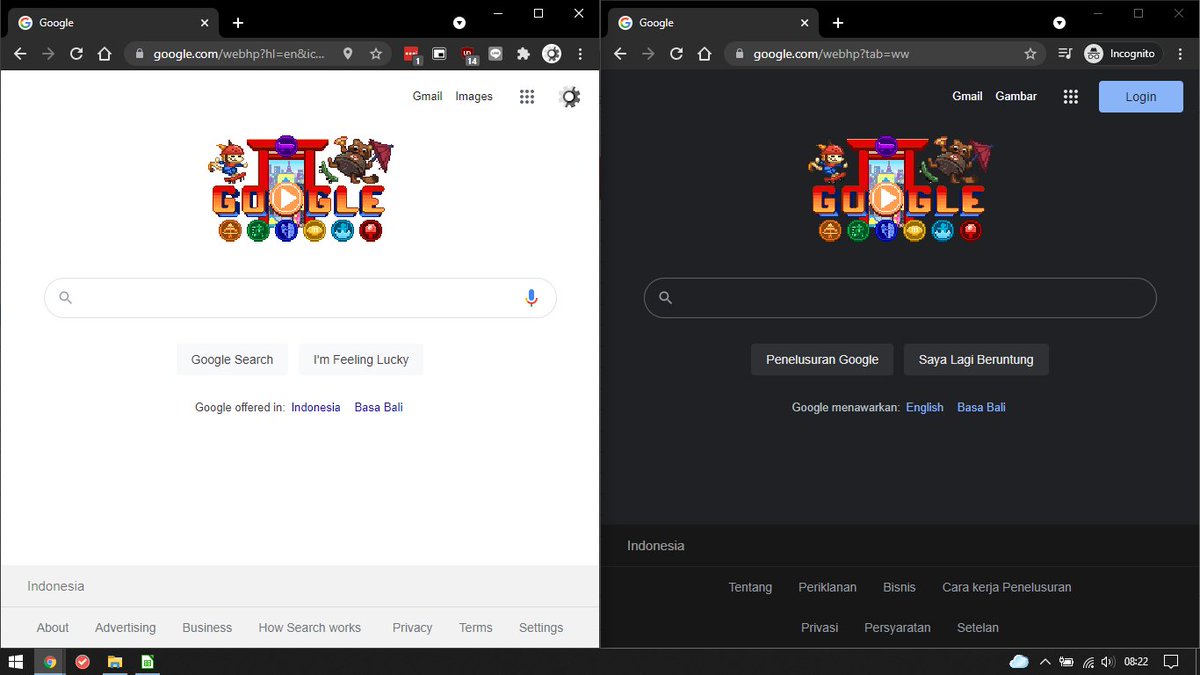Viewport: 1200px width, 675px height.
Task: Click Saya Lagi Beruntung button
Action: (976, 360)
